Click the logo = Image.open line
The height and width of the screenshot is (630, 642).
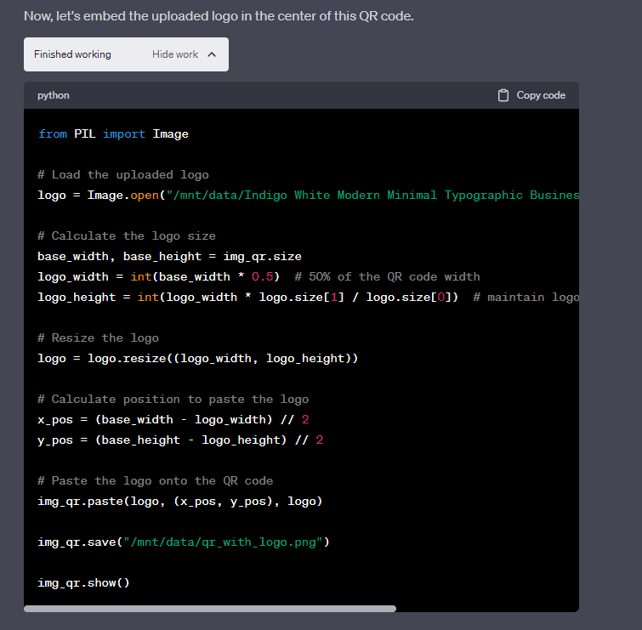pos(308,195)
